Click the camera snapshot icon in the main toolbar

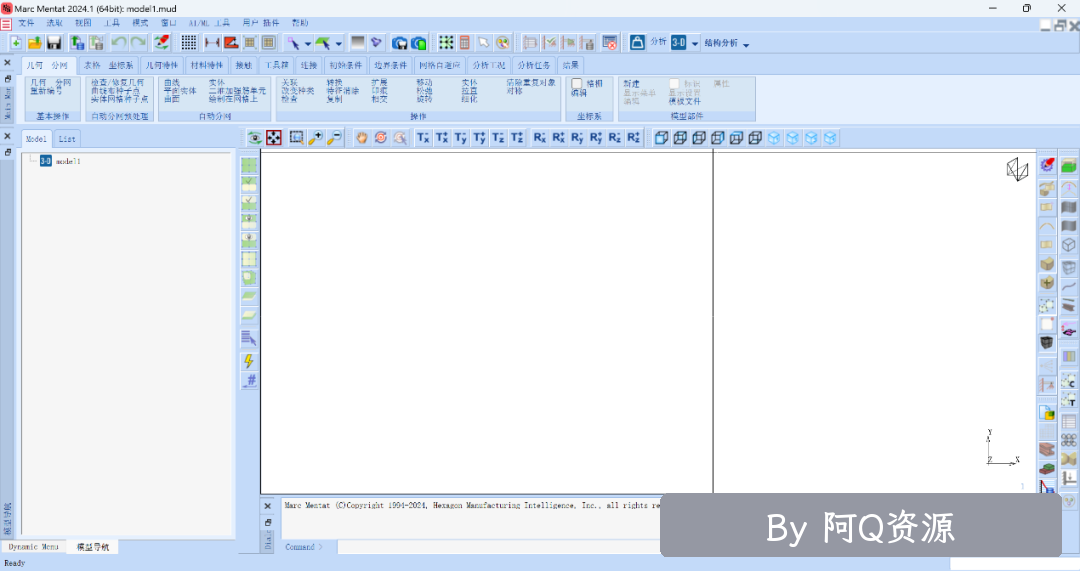click(x=399, y=43)
